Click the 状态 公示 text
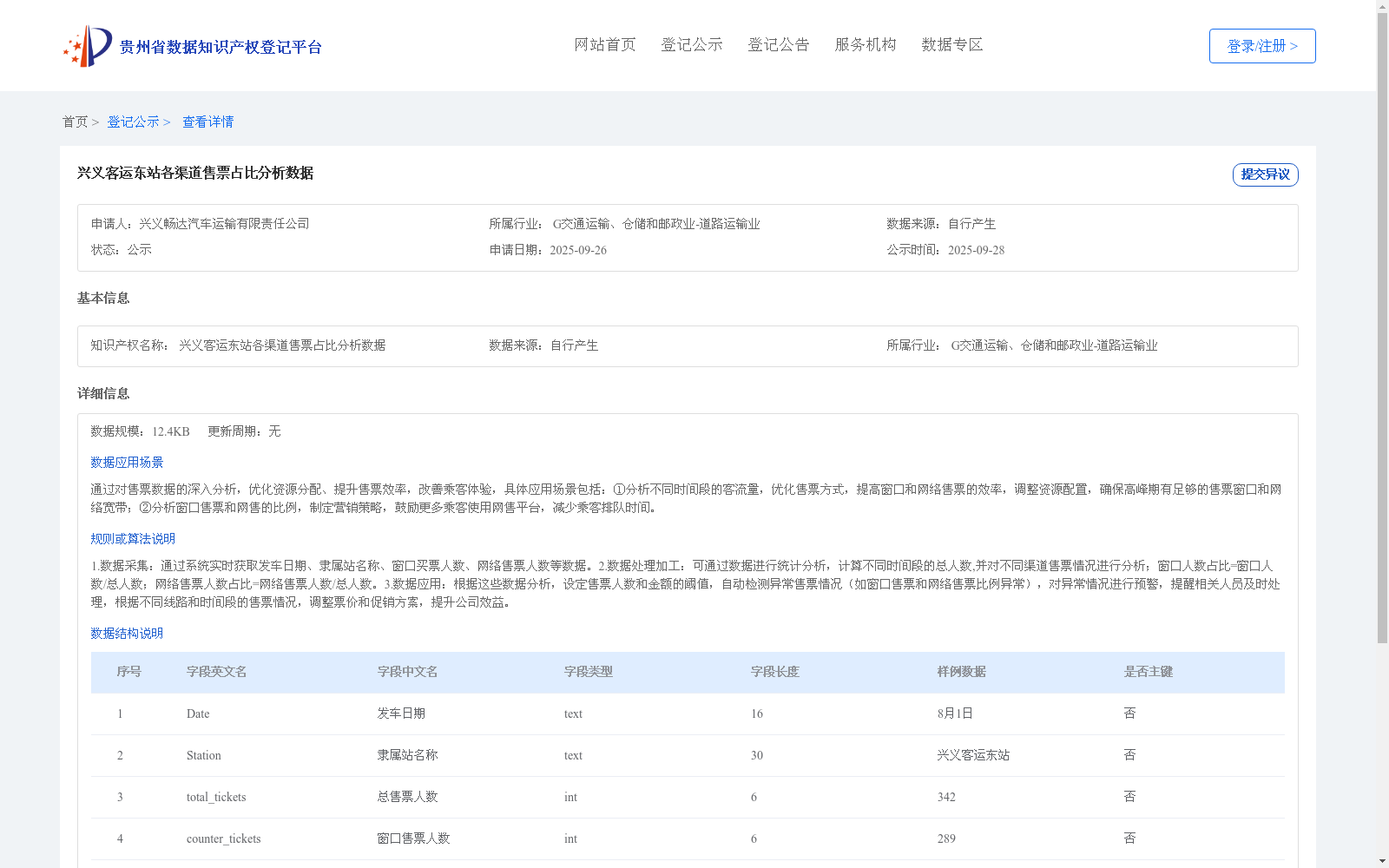The height and width of the screenshot is (868, 1389). click(x=122, y=250)
